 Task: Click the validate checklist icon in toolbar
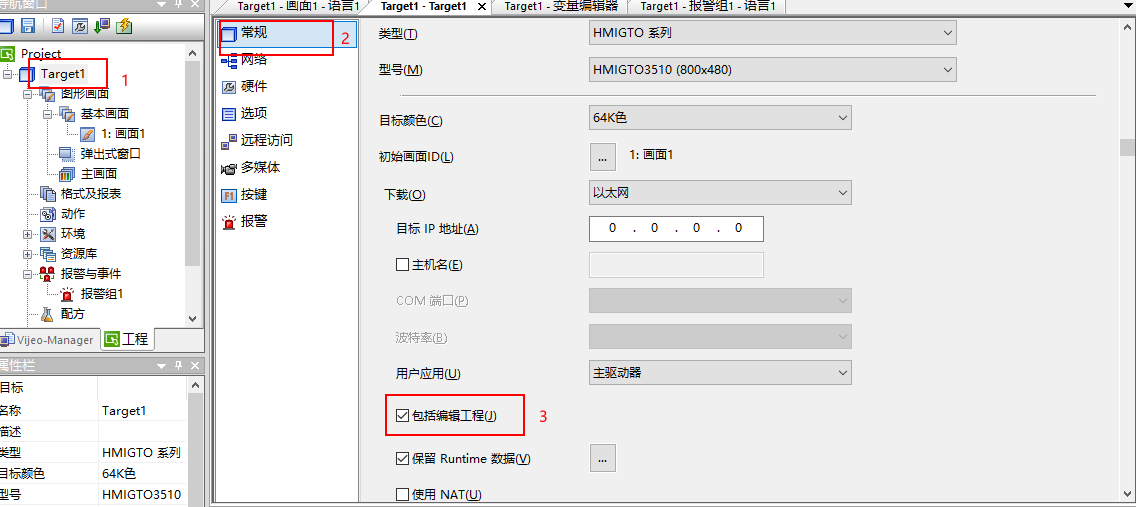(x=57, y=25)
